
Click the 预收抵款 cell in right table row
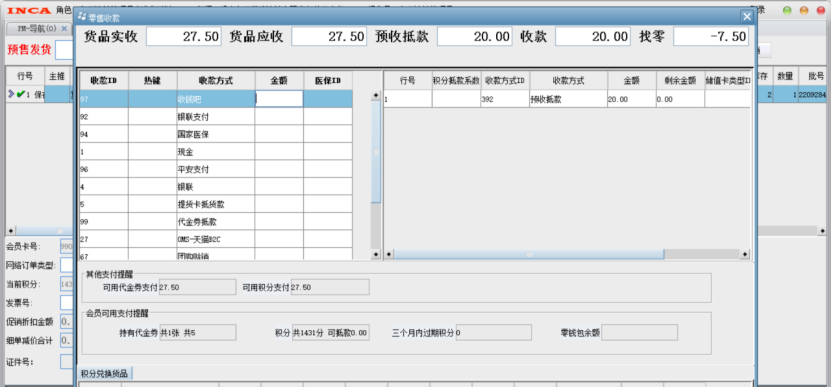click(568, 99)
